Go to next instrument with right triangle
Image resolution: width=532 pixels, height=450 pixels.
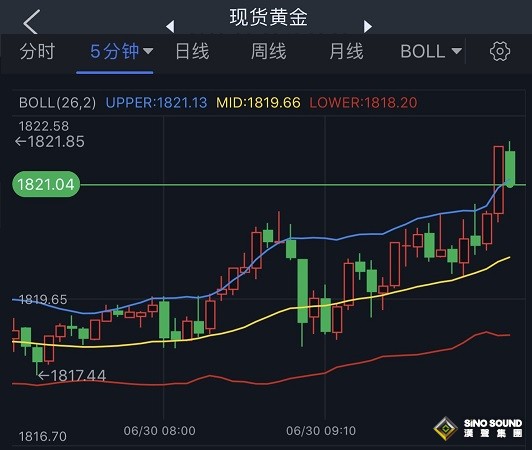coord(368,26)
